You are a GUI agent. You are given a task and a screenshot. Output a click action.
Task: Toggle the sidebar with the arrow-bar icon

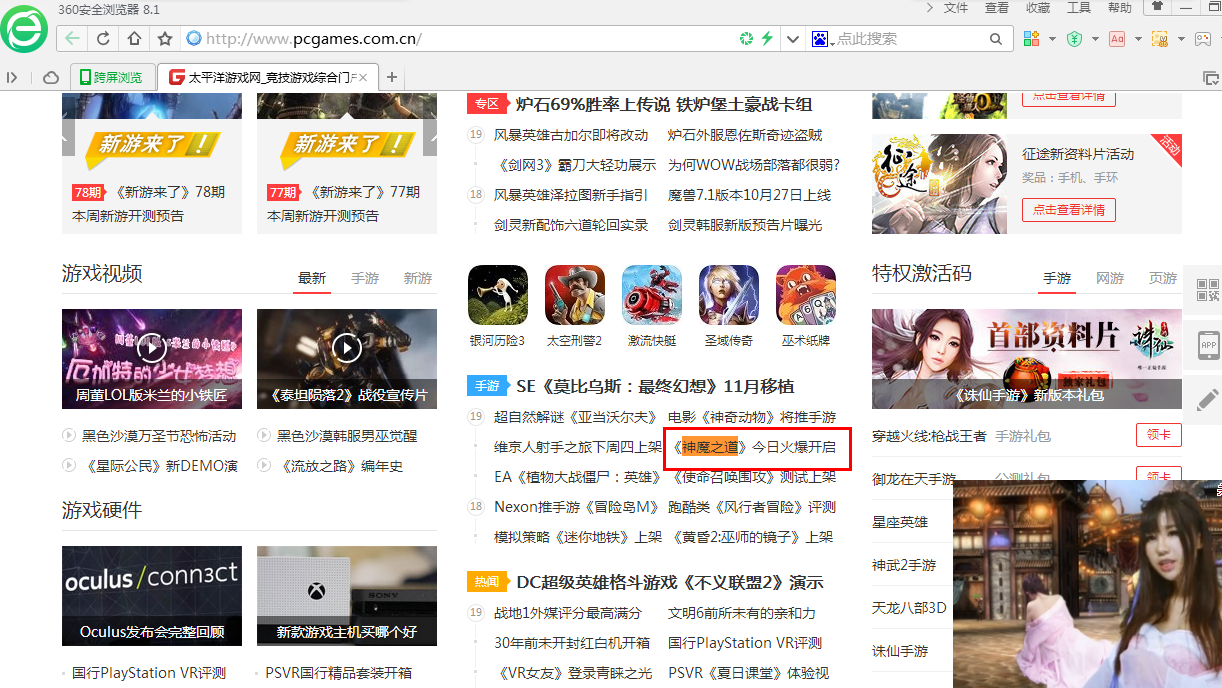tap(13, 77)
